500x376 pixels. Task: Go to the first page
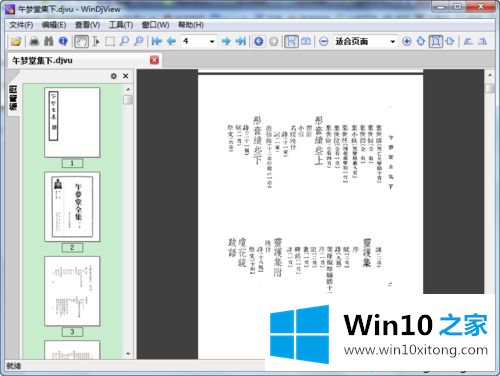[156, 41]
